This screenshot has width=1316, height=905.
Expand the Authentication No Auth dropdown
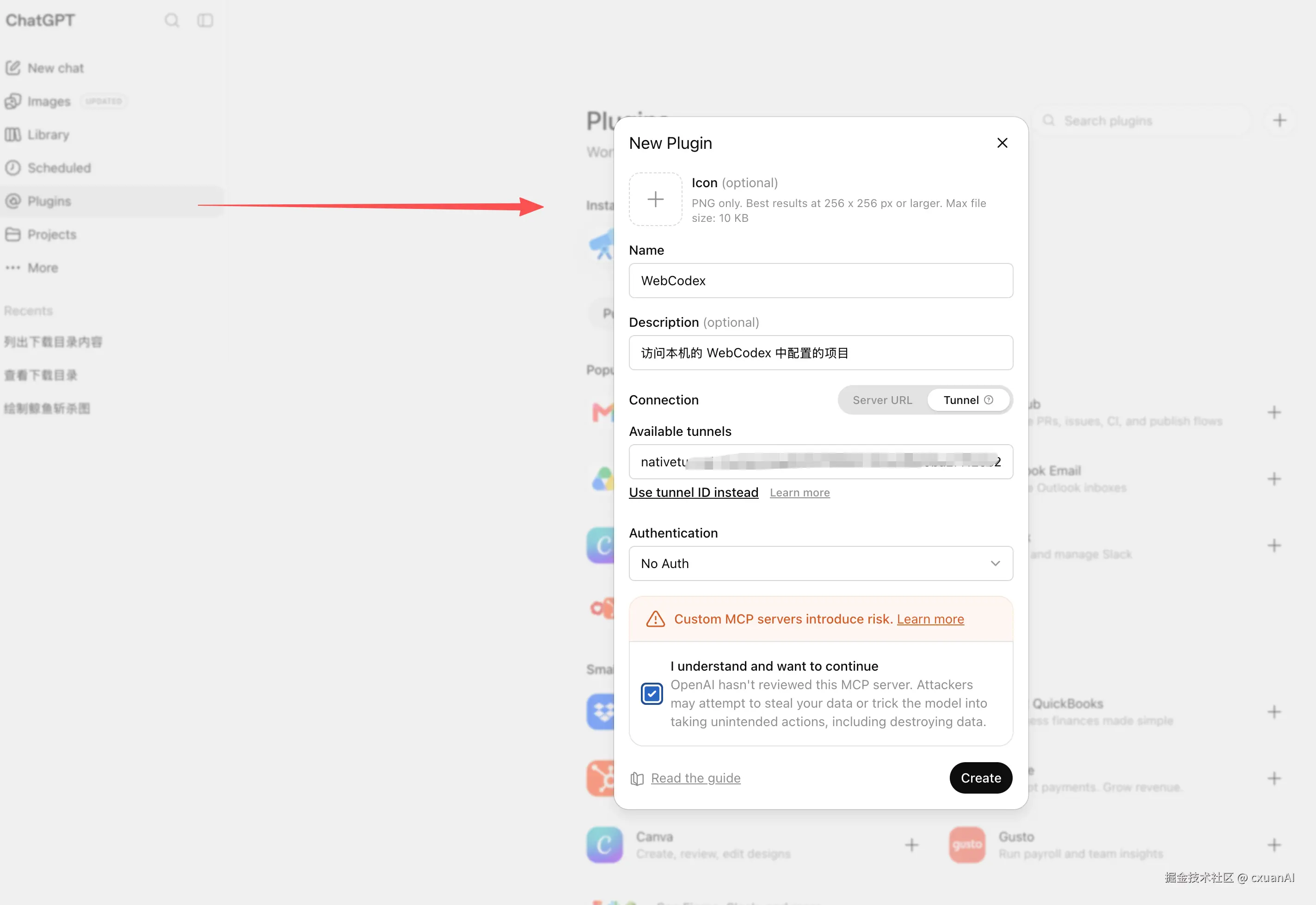(821, 563)
